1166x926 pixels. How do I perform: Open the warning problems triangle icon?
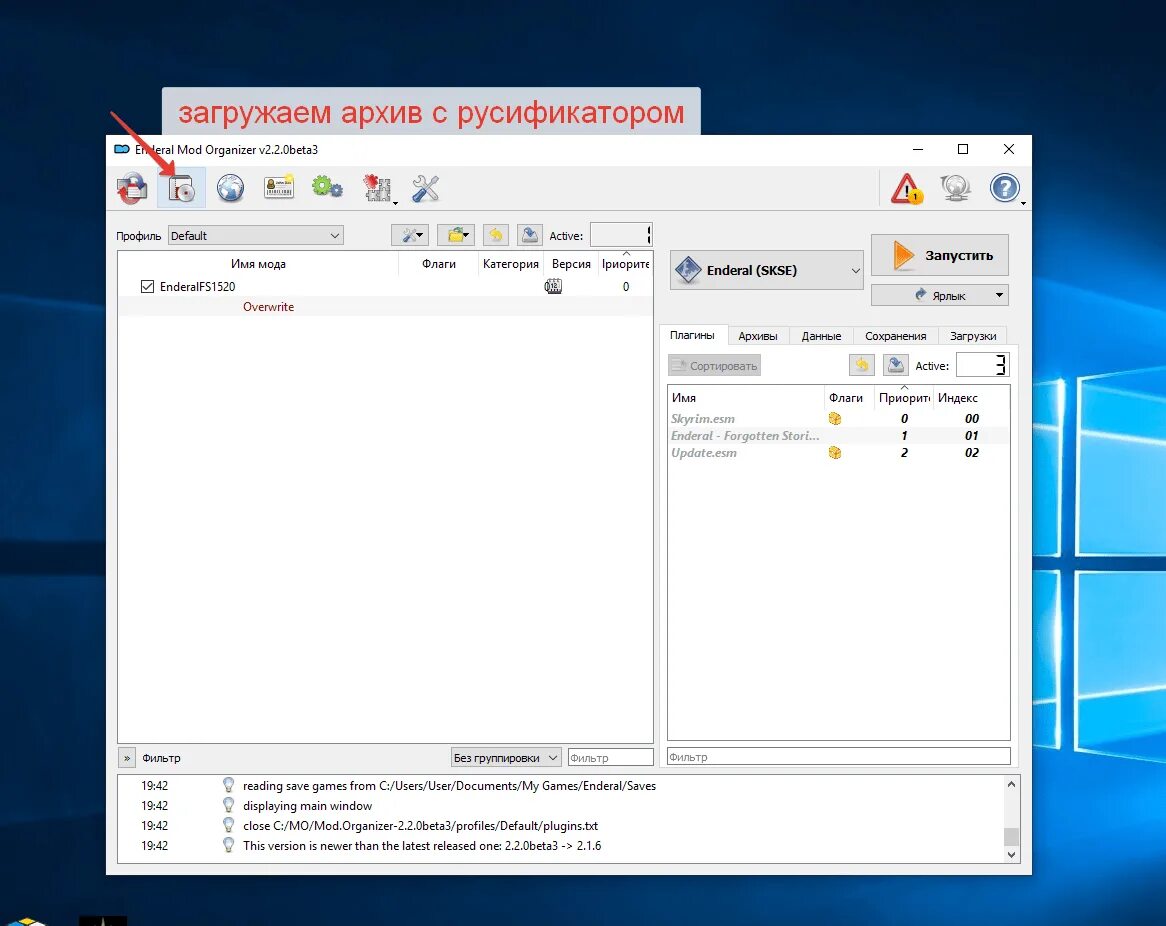(906, 188)
